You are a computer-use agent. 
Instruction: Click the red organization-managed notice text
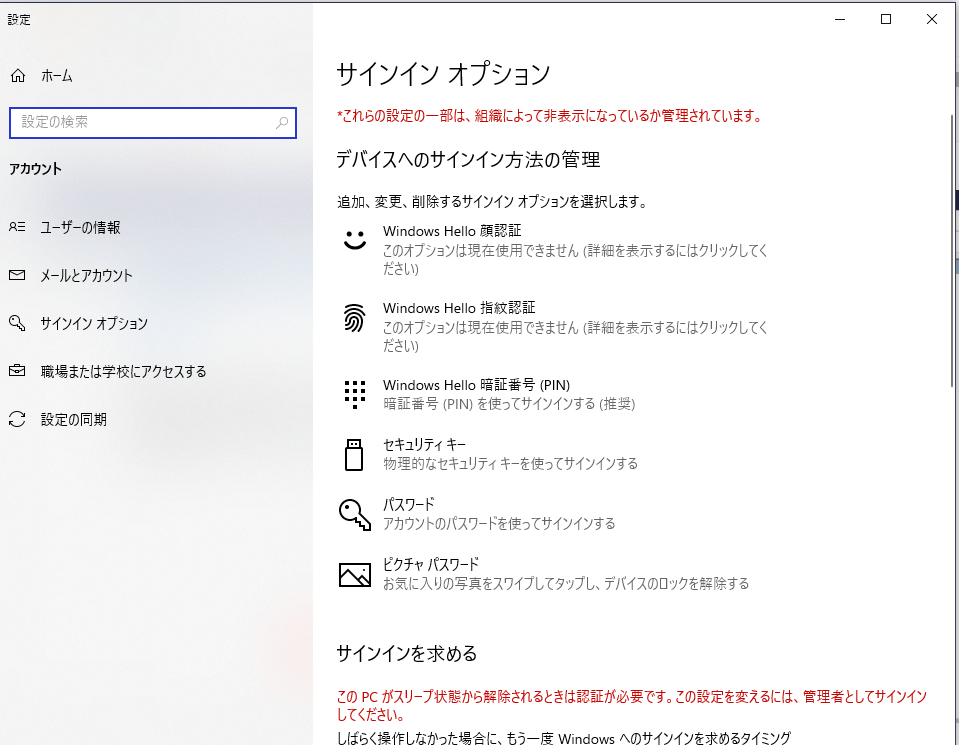(549, 116)
